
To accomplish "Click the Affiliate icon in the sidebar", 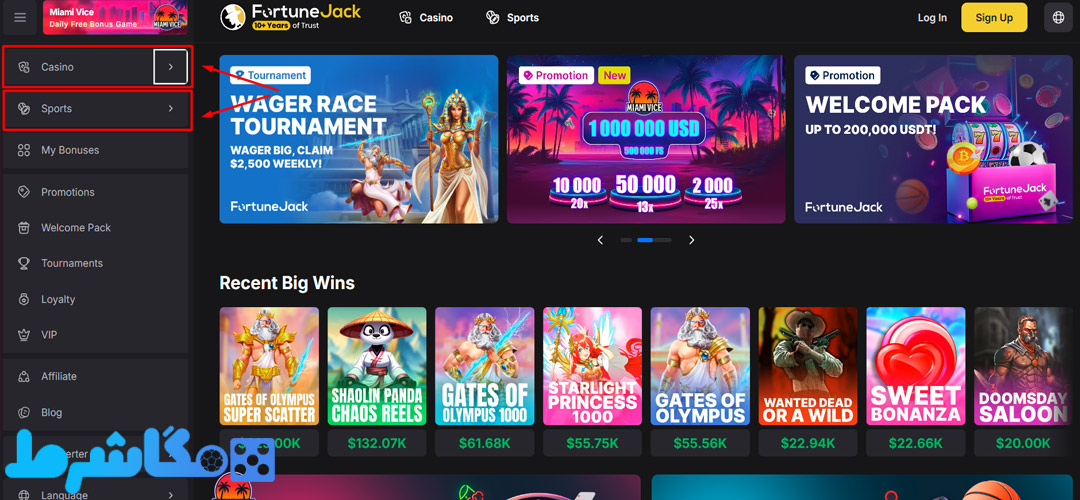I will tap(24, 377).
